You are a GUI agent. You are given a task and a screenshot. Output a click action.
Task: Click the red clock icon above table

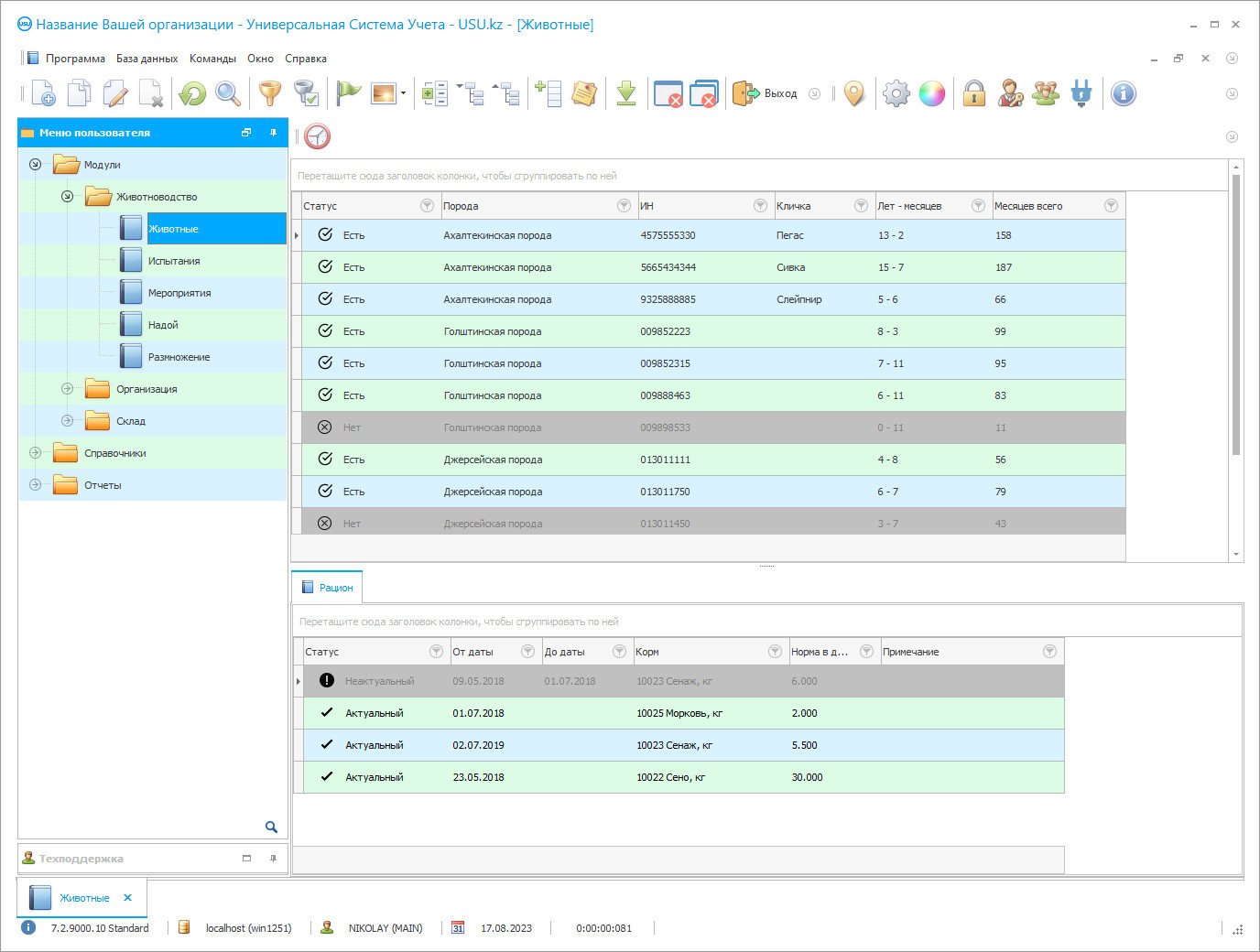pyautogui.click(x=318, y=136)
